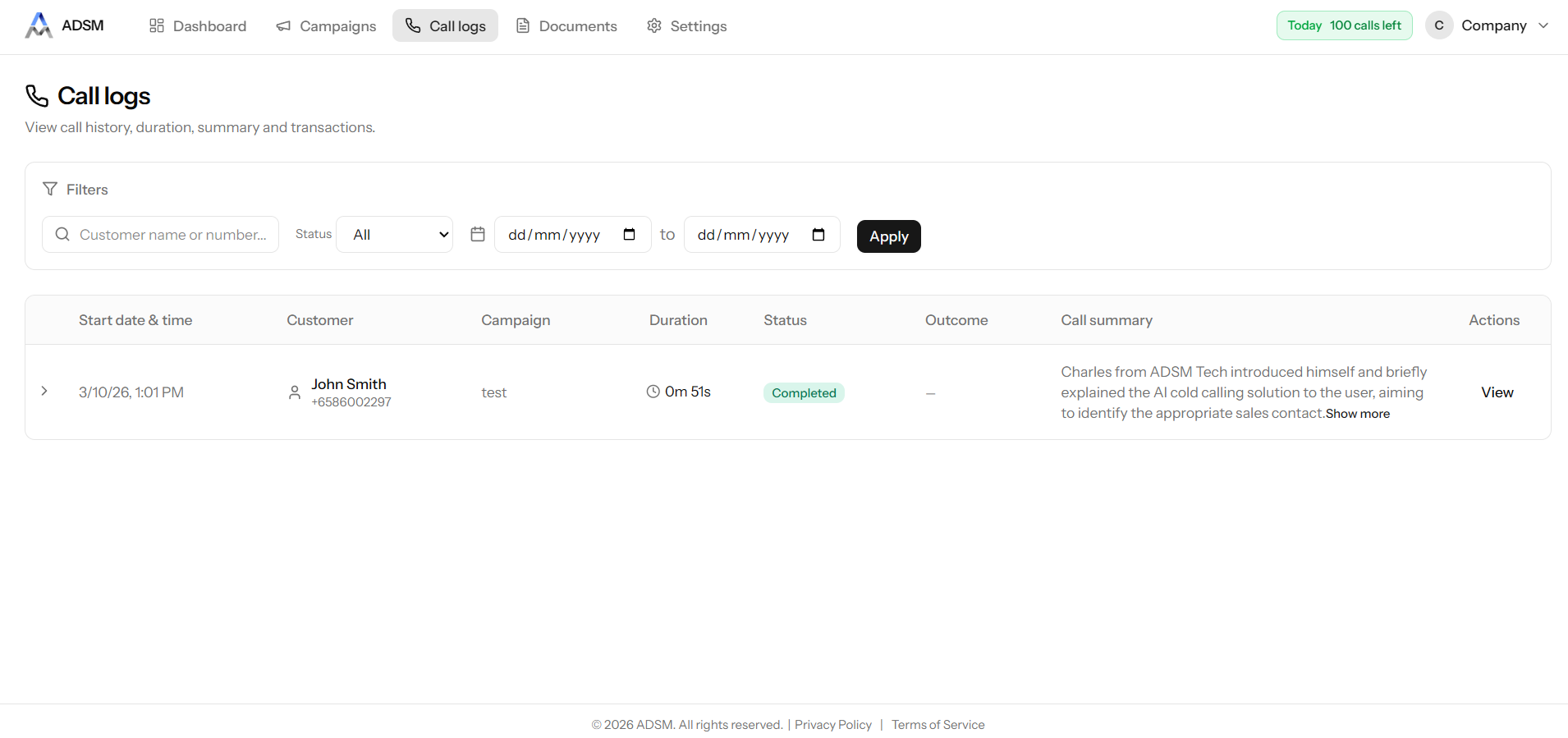
Task: Open the Privacy Policy link
Action: coord(832,725)
